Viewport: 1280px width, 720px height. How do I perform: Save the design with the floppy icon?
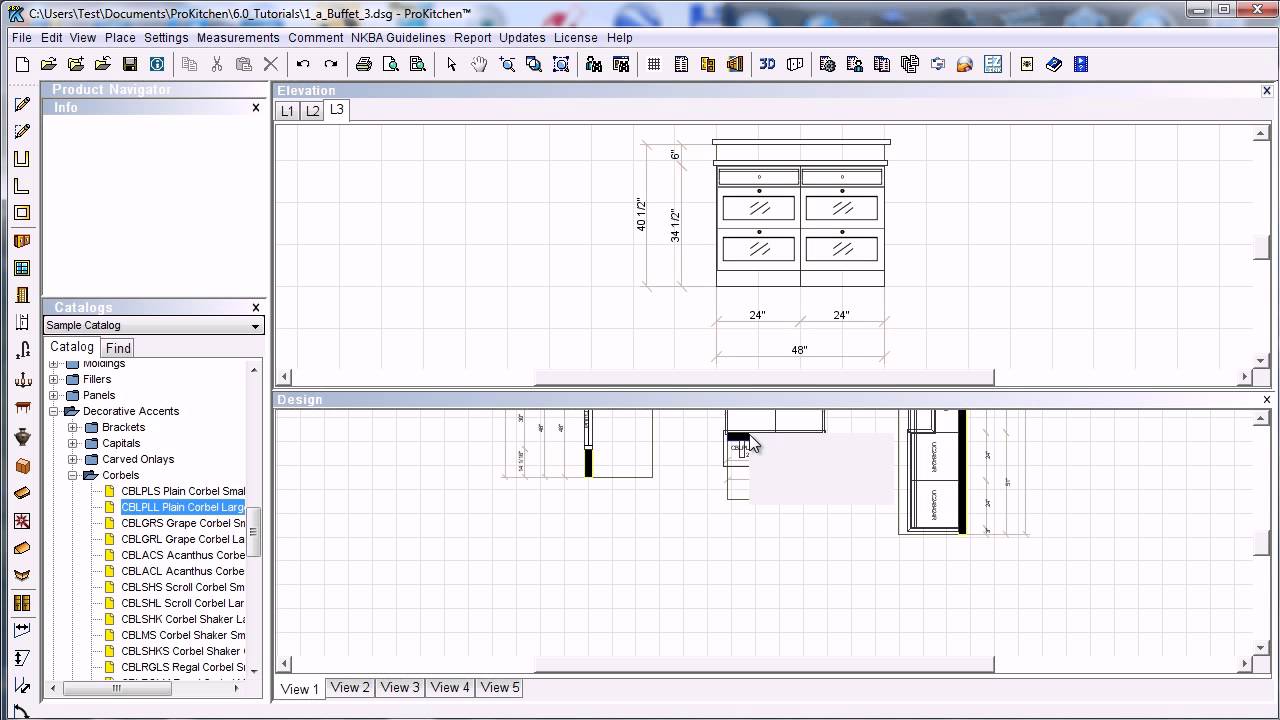(130, 64)
